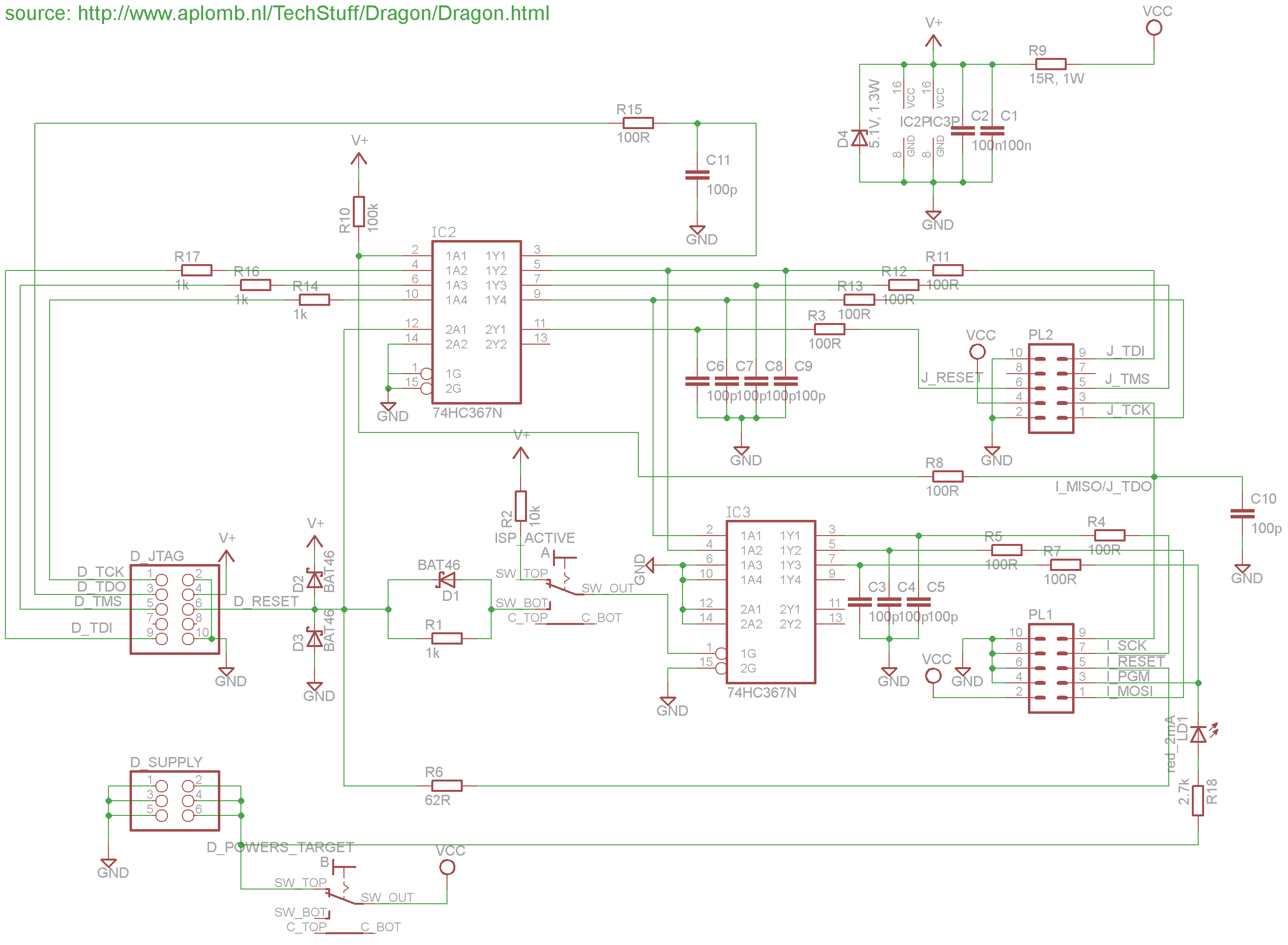
Task: Click the C10 100p capacitor symbol
Action: click(x=1242, y=513)
